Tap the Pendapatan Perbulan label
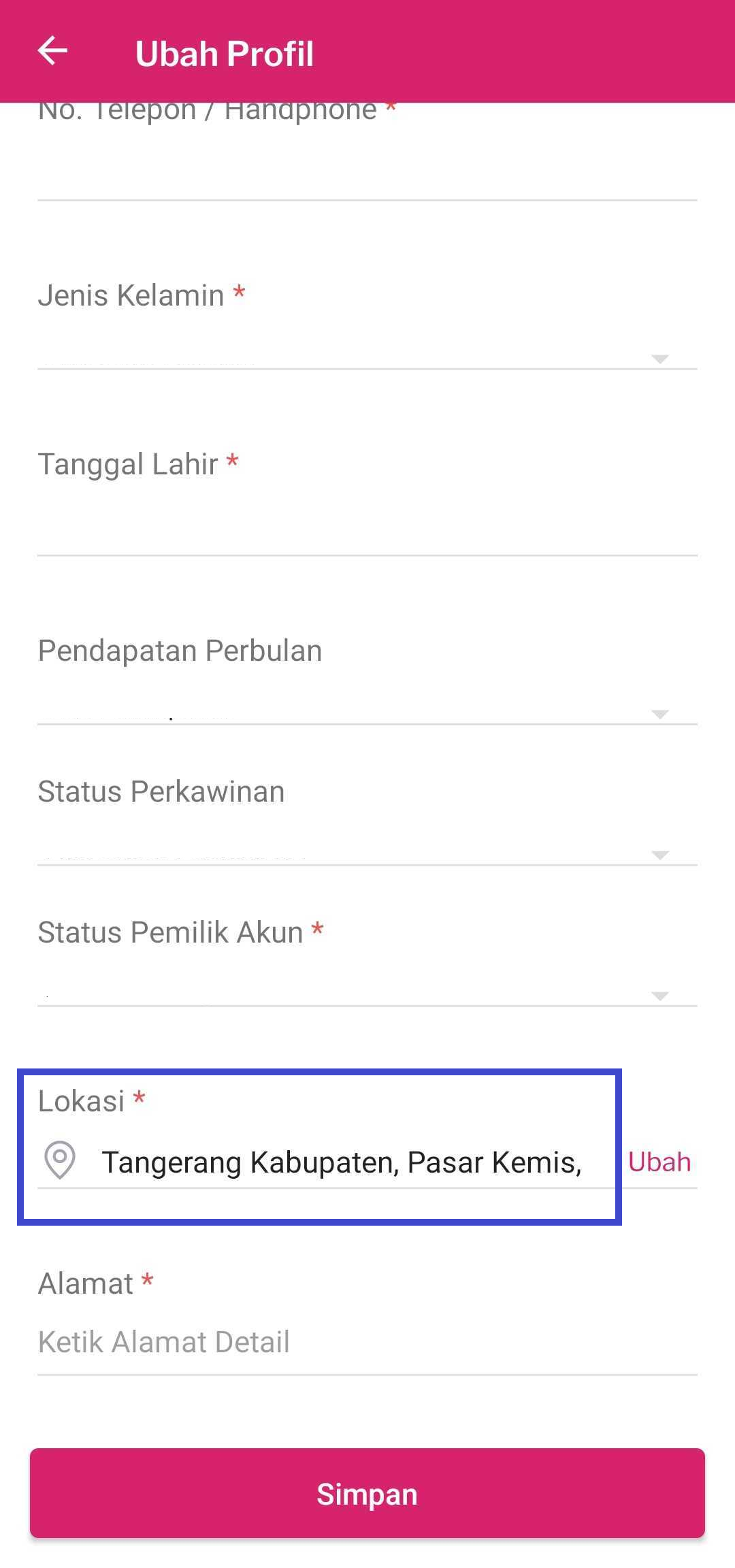Screen dimensions: 735x1568 [180, 651]
